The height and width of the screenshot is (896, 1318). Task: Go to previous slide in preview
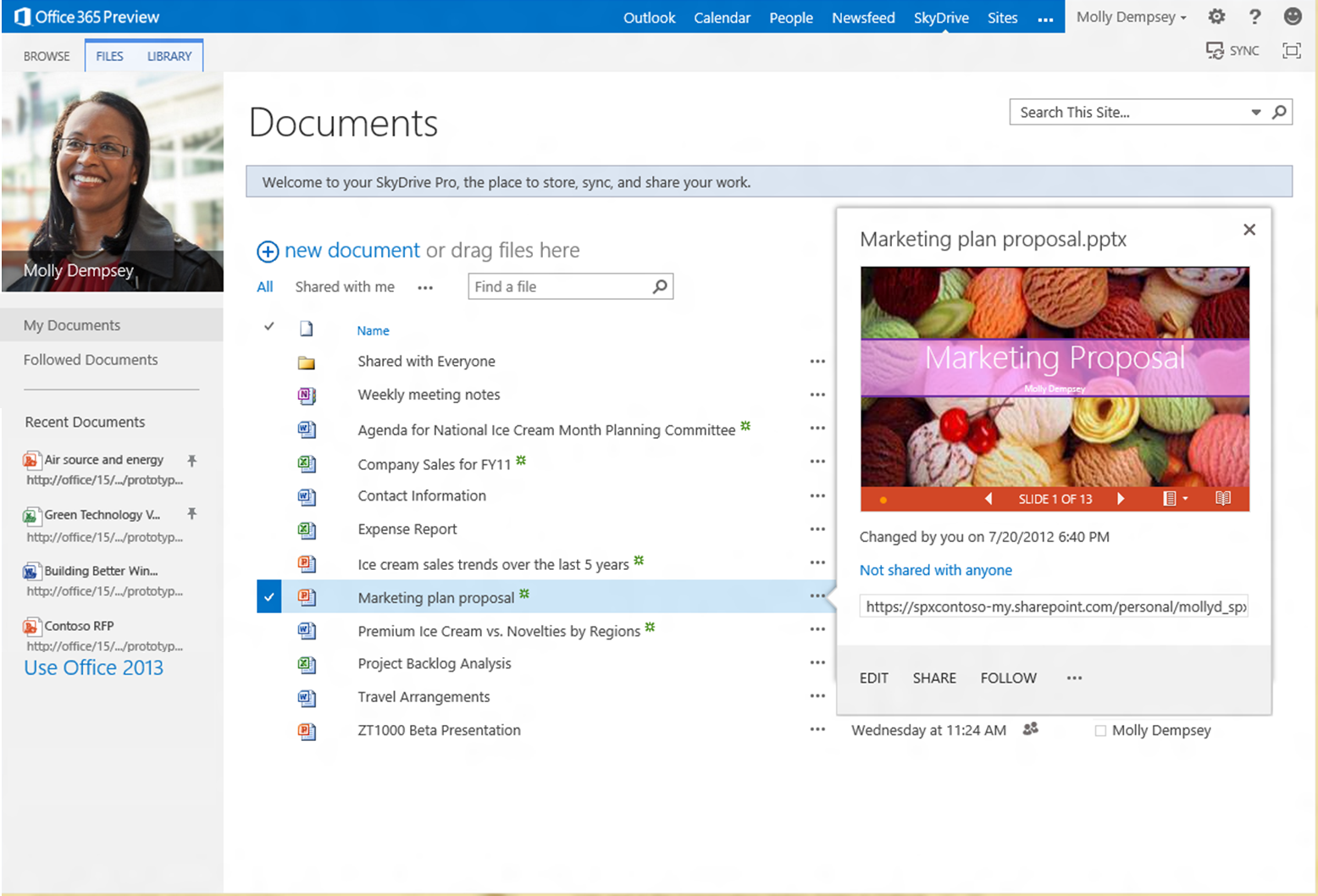[988, 499]
